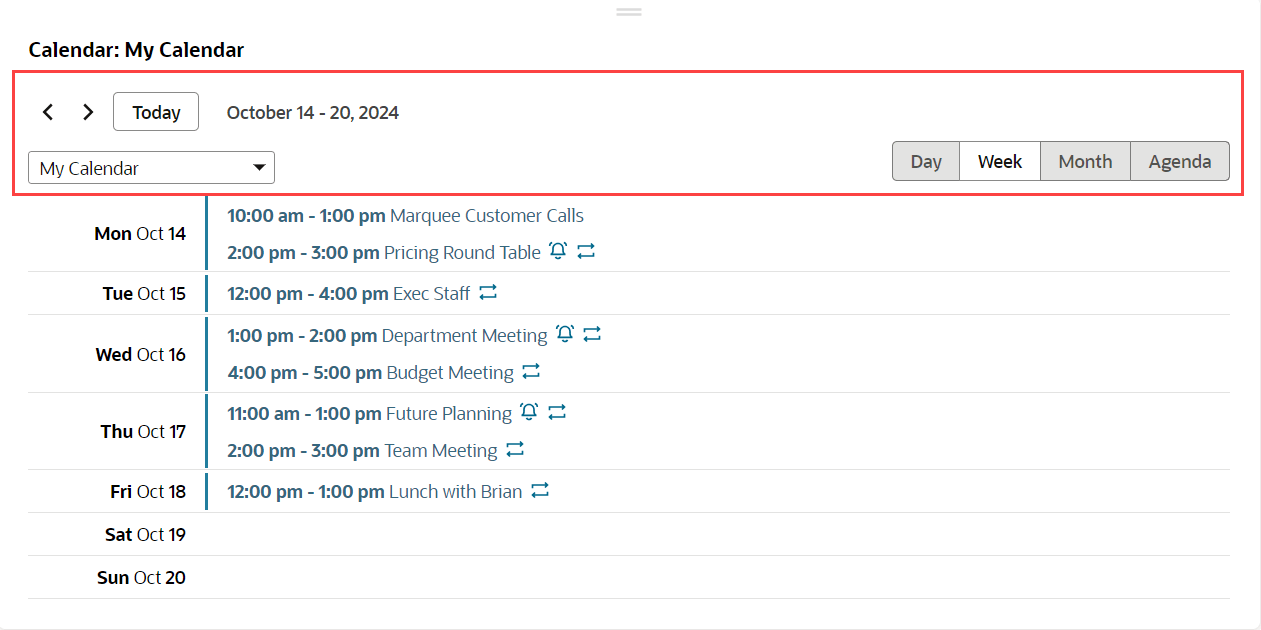Screen dimensions: 1261x630
Task: Click reminder bell icon on Pricing Round Table
Action: pos(558,252)
